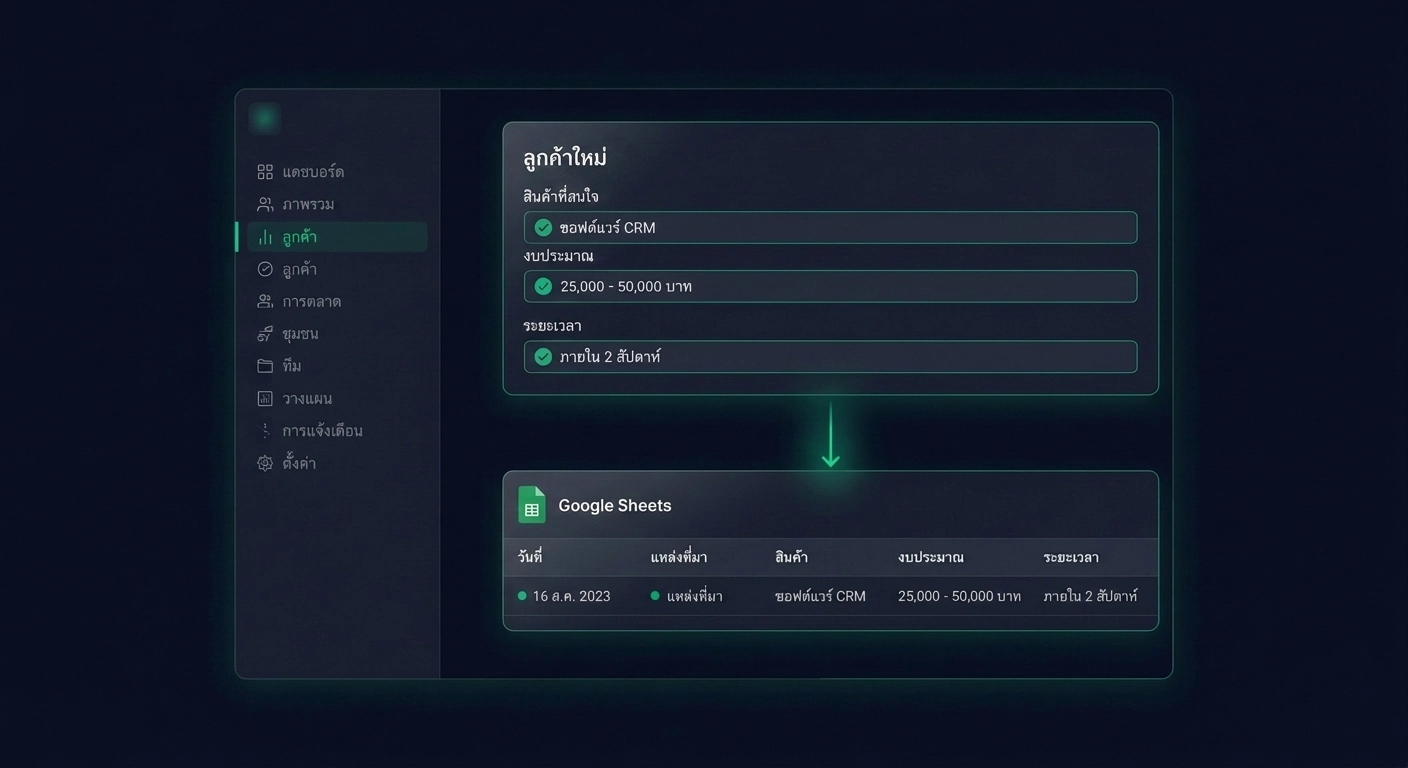
Task: Select the สินค้าที่สนใจ field showing ซอฟต์แวร์ CRM
Action: click(830, 227)
